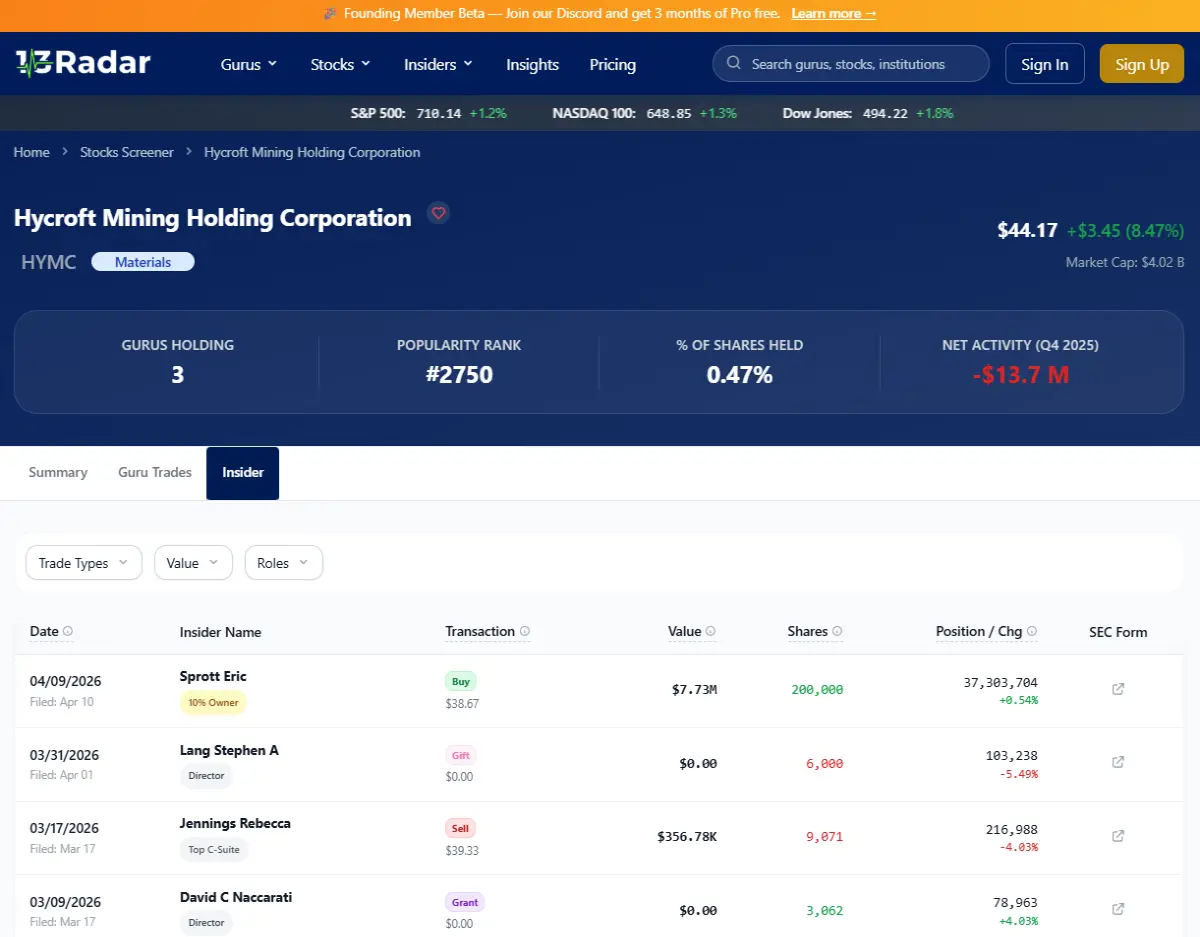Open insider Sprott Eric
Viewport: 1200px width, 937px height.
pyautogui.click(x=213, y=676)
